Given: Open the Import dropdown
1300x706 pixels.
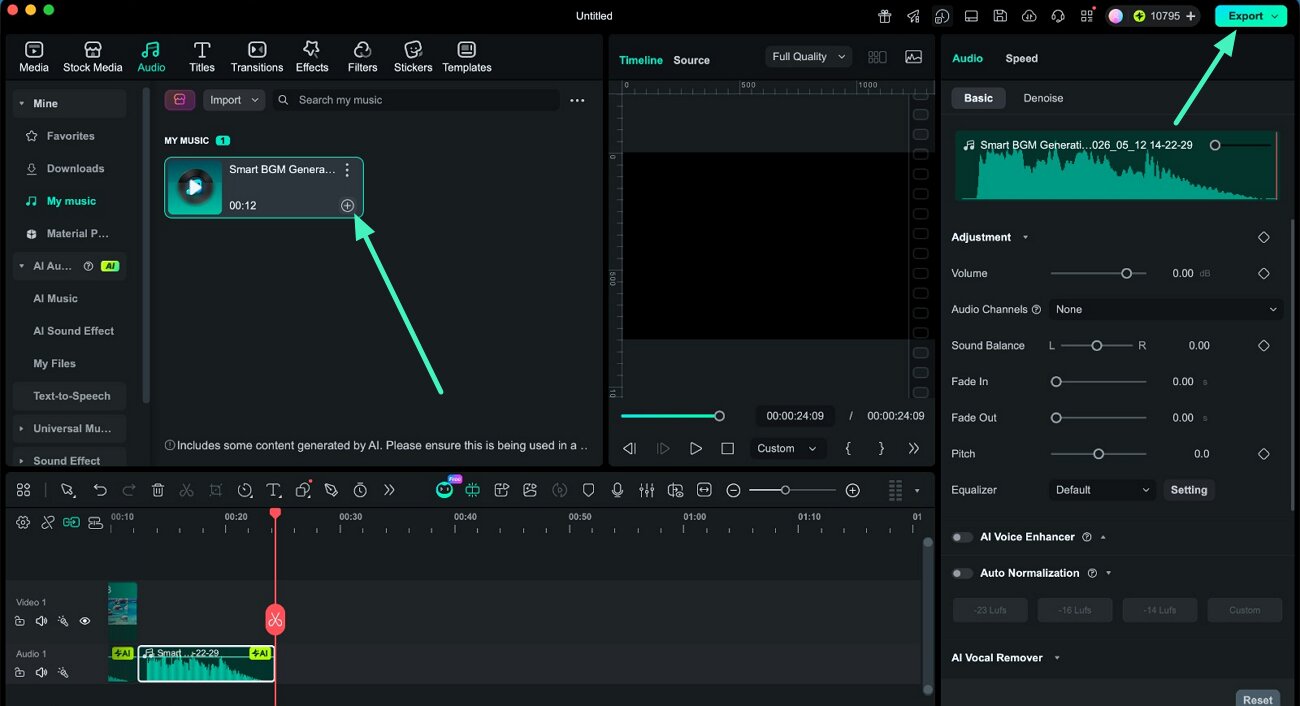Looking at the screenshot, I should (234, 100).
